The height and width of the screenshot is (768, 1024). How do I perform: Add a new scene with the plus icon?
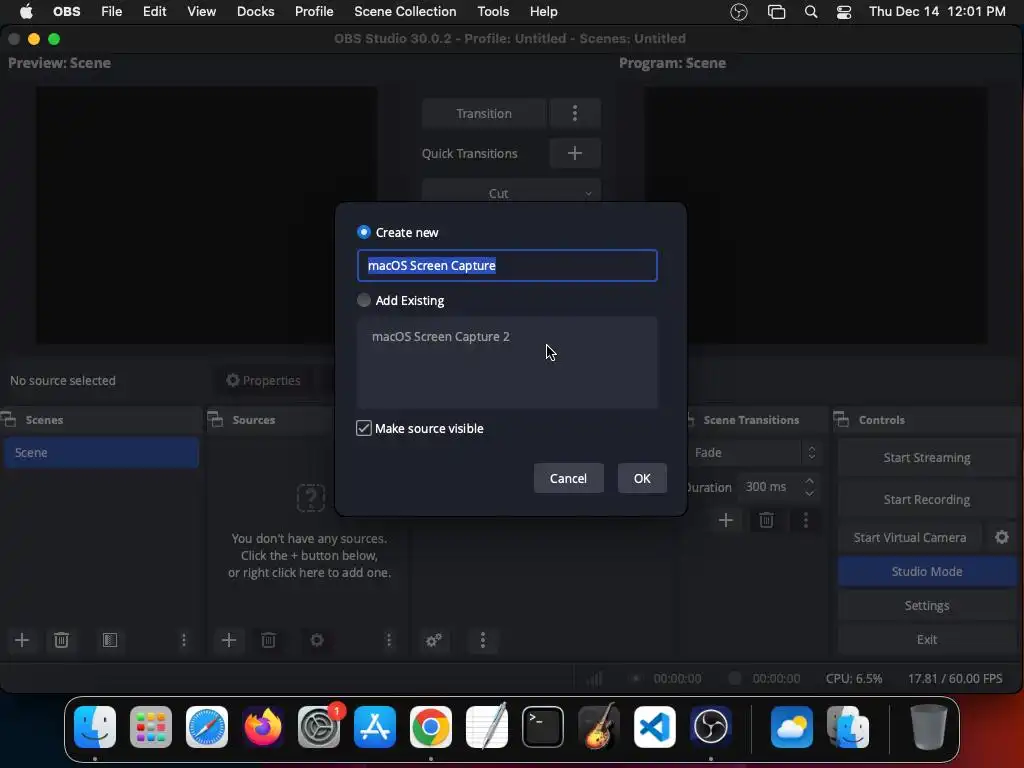(22, 640)
